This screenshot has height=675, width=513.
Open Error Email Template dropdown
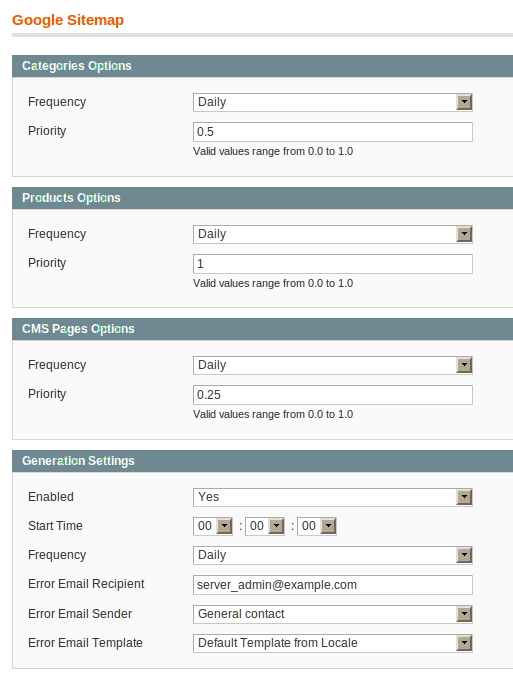pyautogui.click(x=333, y=643)
